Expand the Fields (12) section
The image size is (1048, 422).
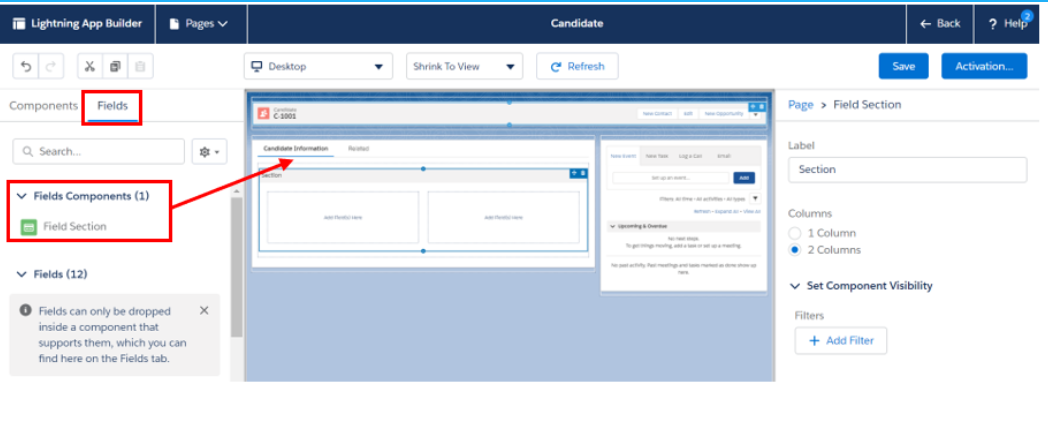pos(22,274)
